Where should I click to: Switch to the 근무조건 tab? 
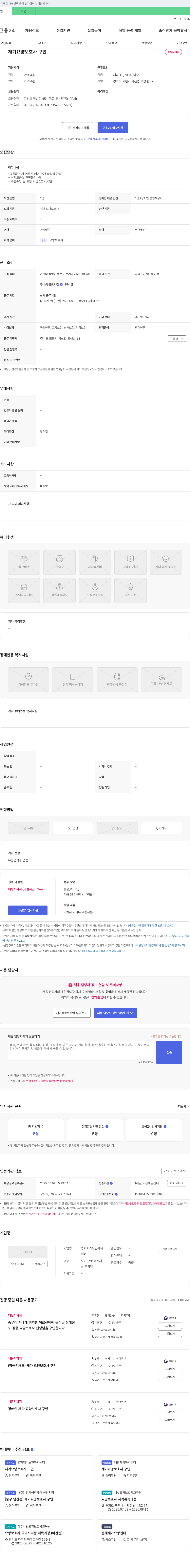(x=41, y=43)
